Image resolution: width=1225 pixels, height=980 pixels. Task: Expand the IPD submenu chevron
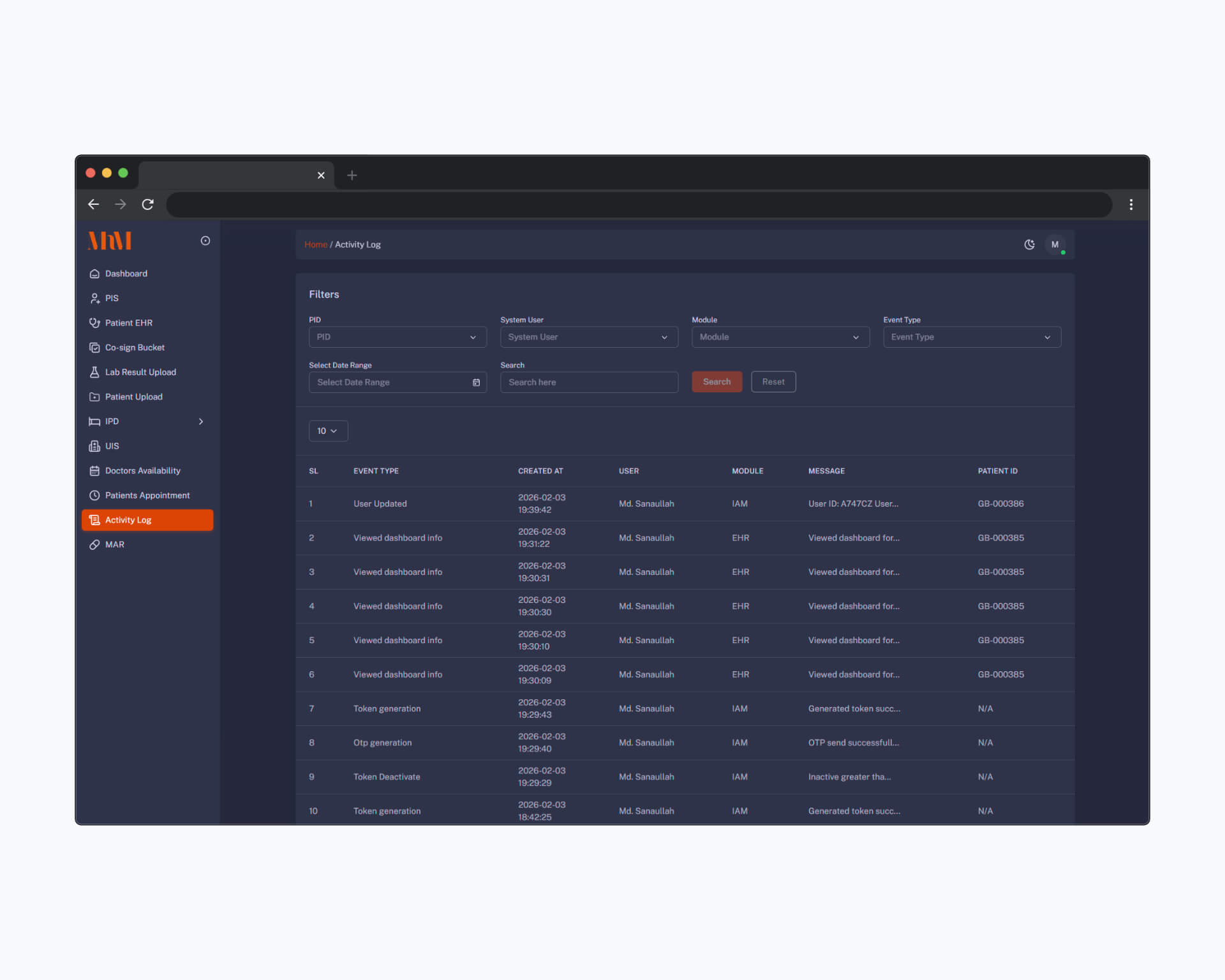click(x=201, y=421)
